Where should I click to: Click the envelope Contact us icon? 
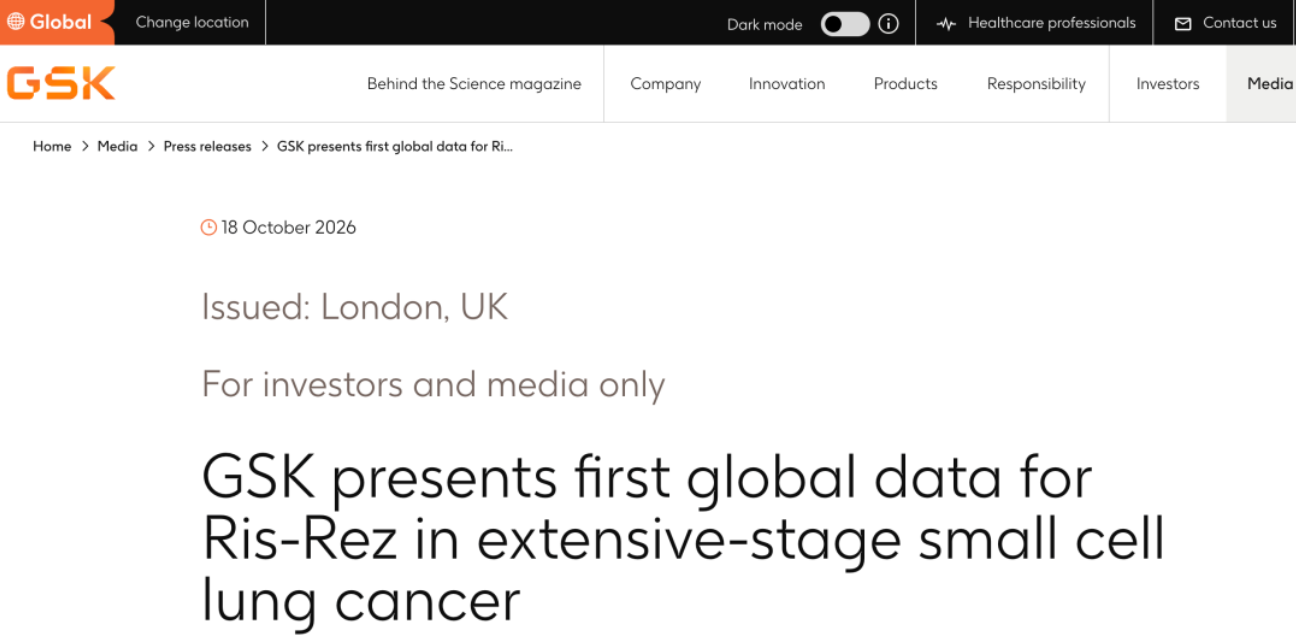tap(1183, 23)
